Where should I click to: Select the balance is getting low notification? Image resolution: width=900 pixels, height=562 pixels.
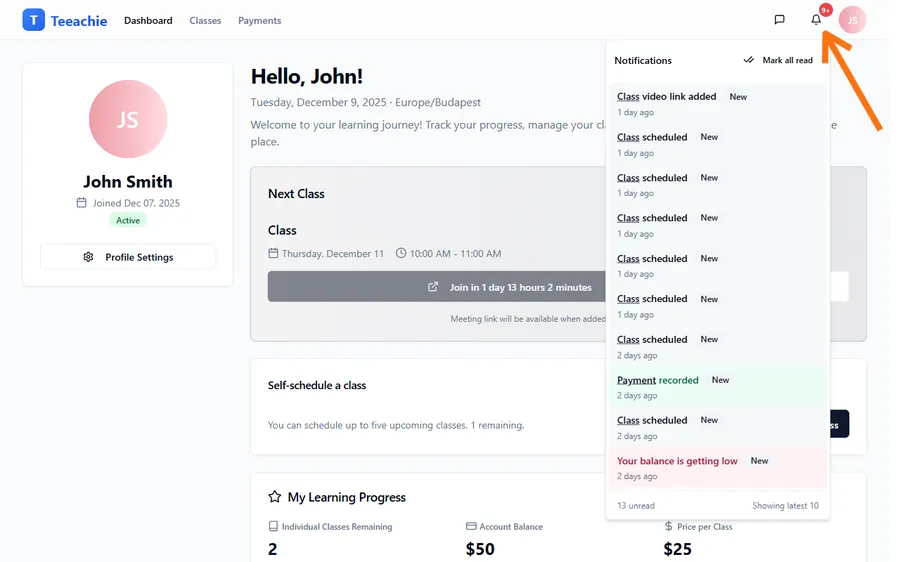tap(677, 461)
